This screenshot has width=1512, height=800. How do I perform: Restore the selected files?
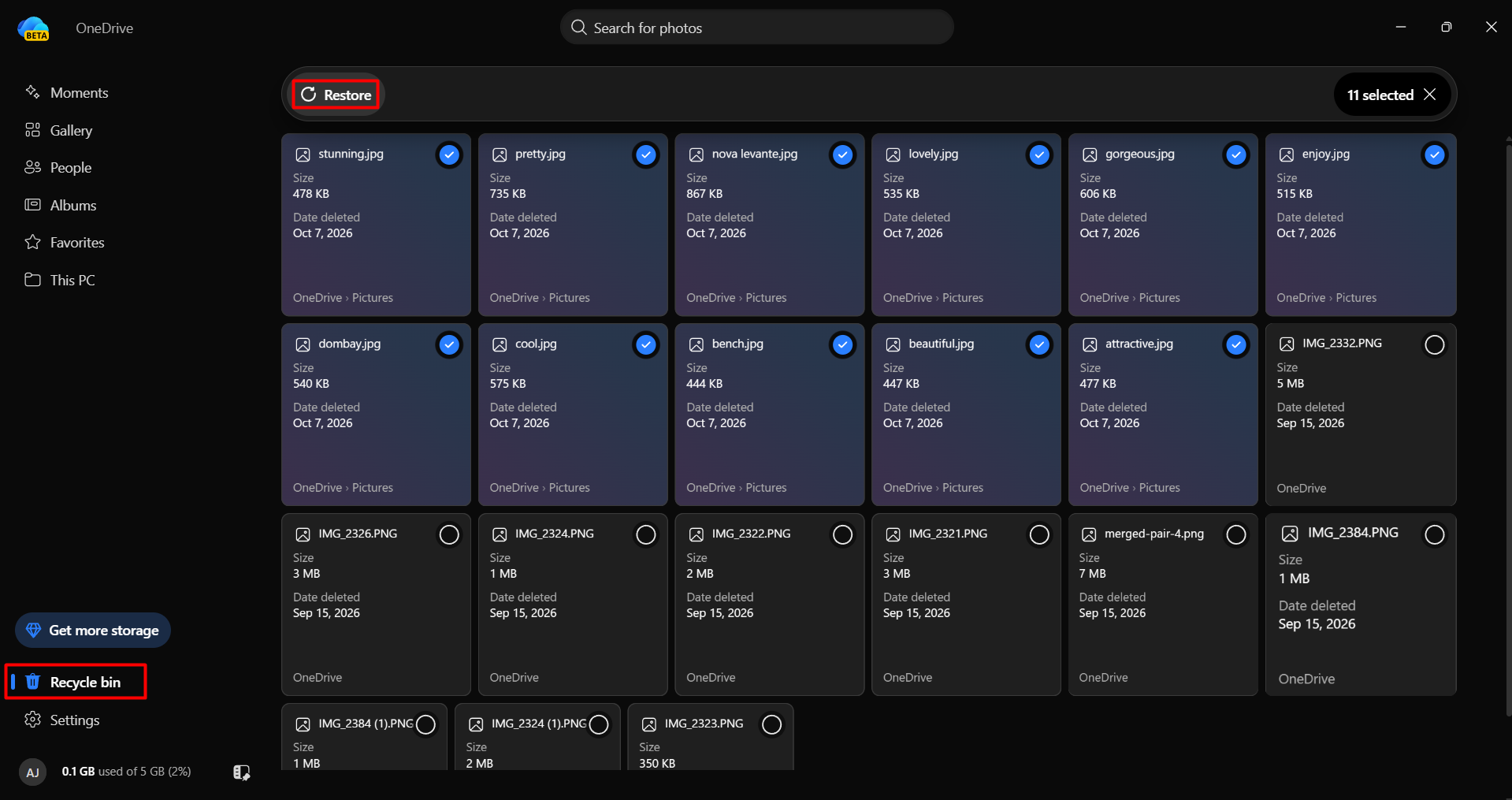pos(336,95)
